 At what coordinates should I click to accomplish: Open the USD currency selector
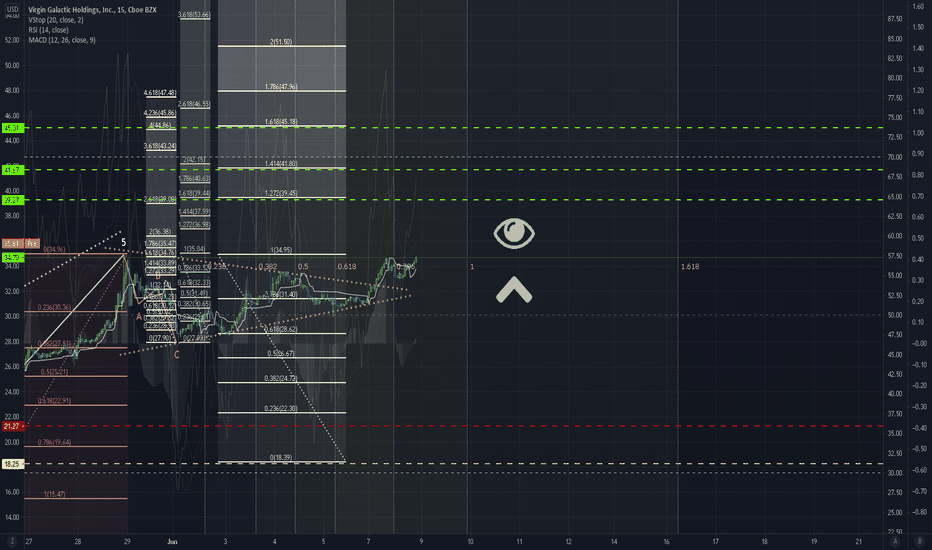click(12, 10)
